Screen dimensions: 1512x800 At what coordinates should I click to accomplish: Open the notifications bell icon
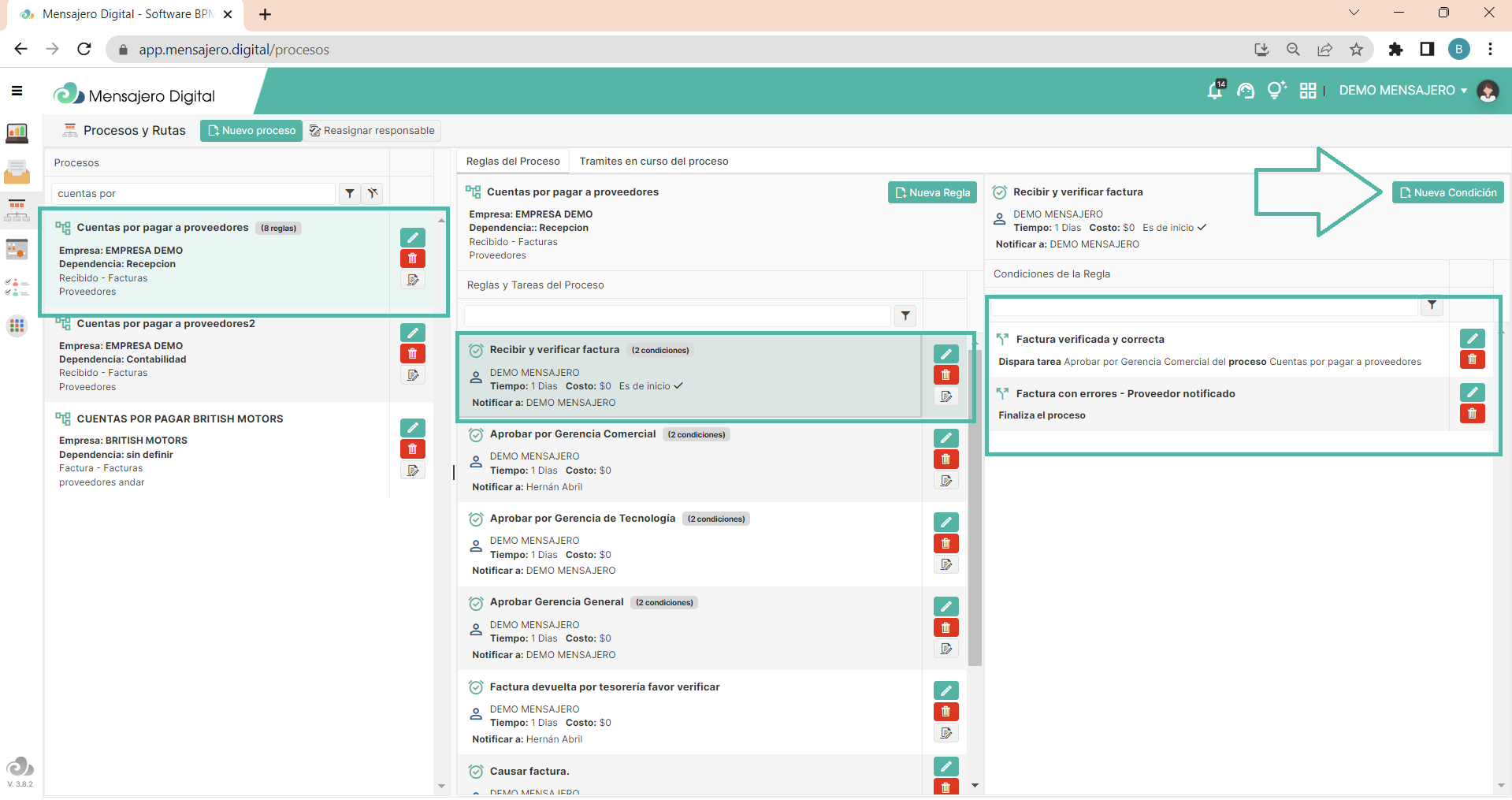coord(1214,91)
